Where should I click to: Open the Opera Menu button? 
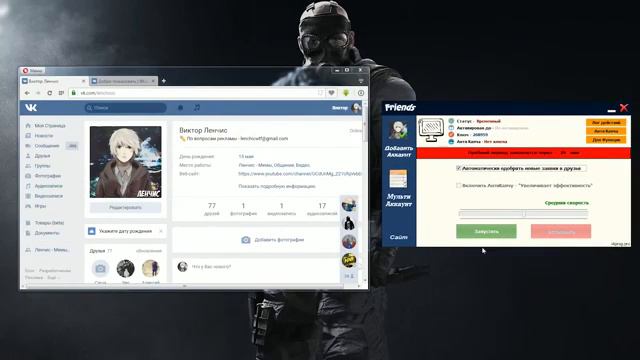point(33,71)
